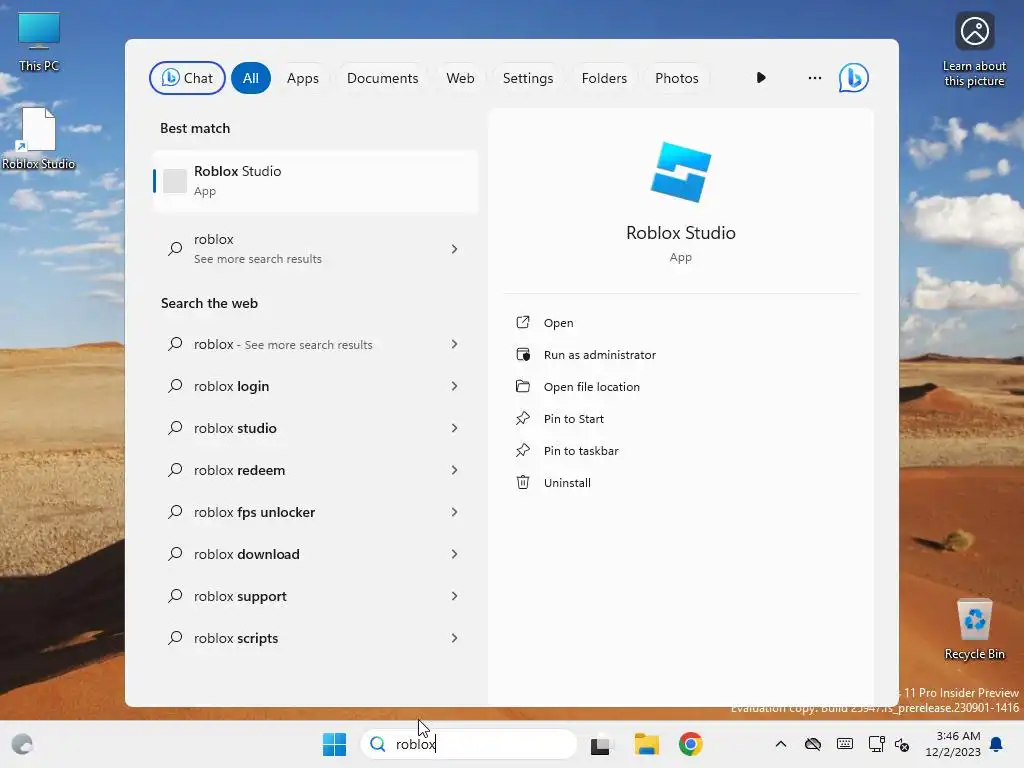1024x768 pixels.
Task: Expand chevron for 'roblox support' suggestion
Action: click(455, 596)
